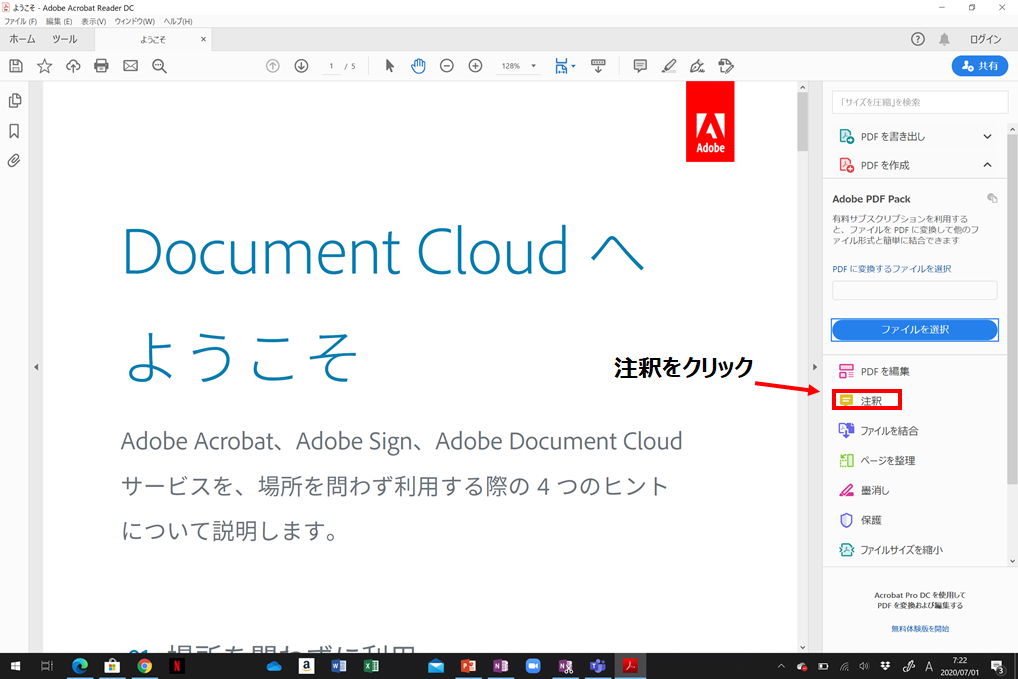Activate the hand pan tool
1018x679 pixels.
pos(418,66)
